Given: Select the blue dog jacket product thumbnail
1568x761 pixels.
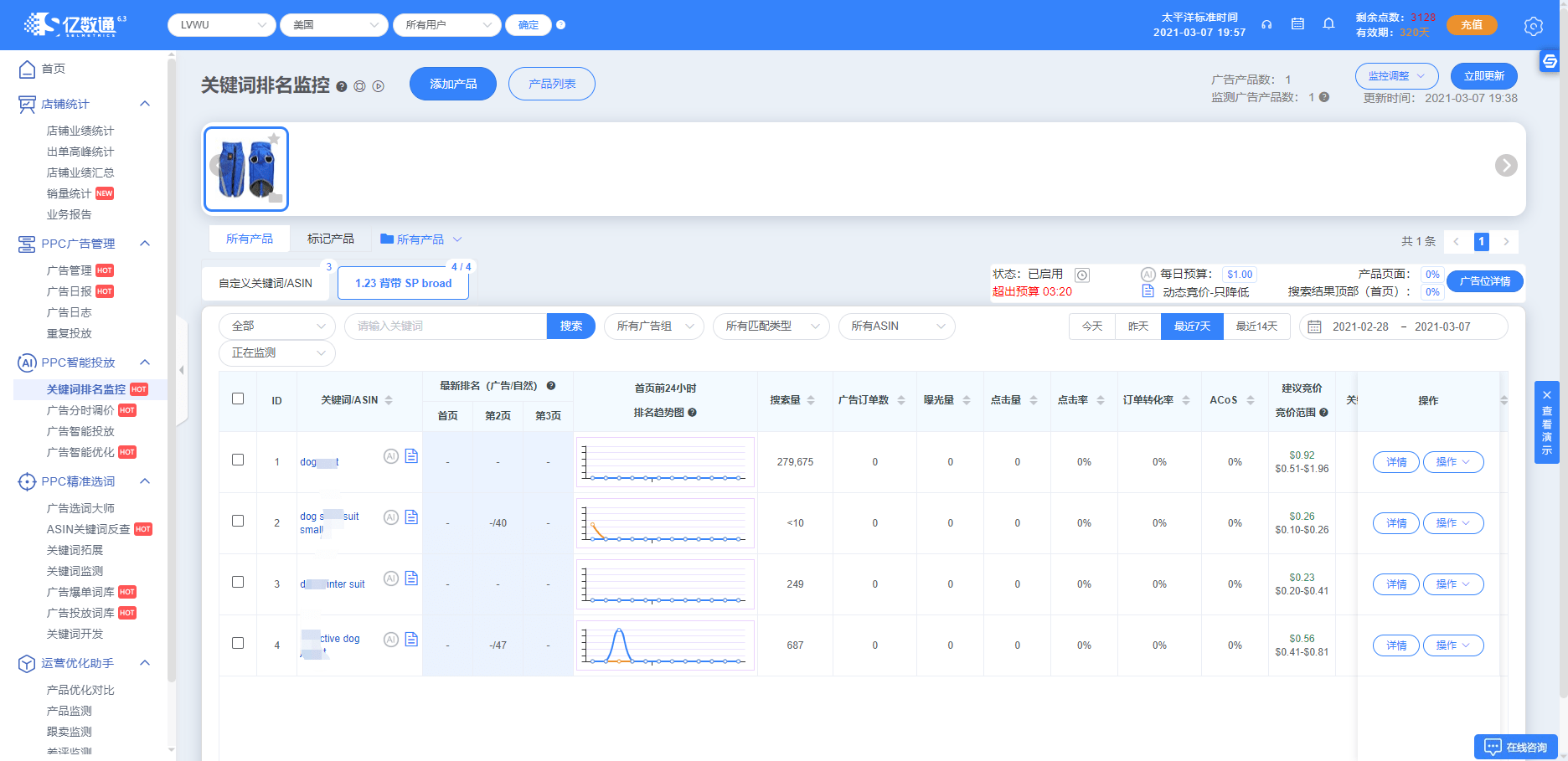Looking at the screenshot, I should (x=246, y=169).
